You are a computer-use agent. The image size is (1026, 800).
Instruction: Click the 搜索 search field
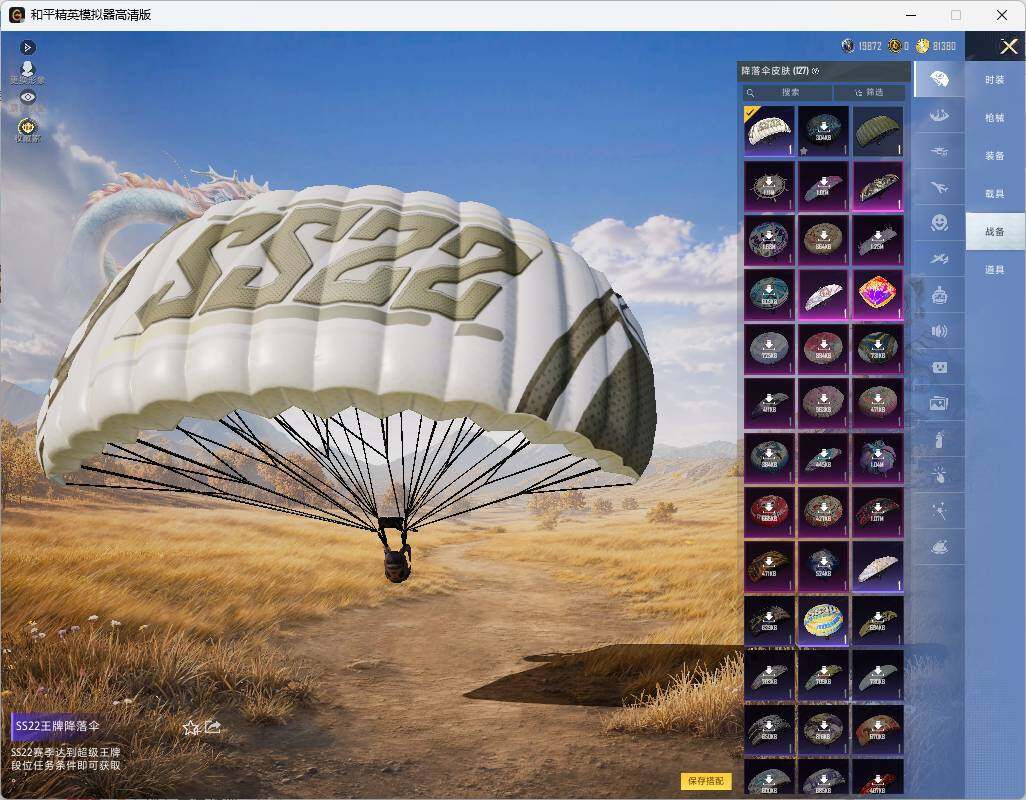[787, 92]
